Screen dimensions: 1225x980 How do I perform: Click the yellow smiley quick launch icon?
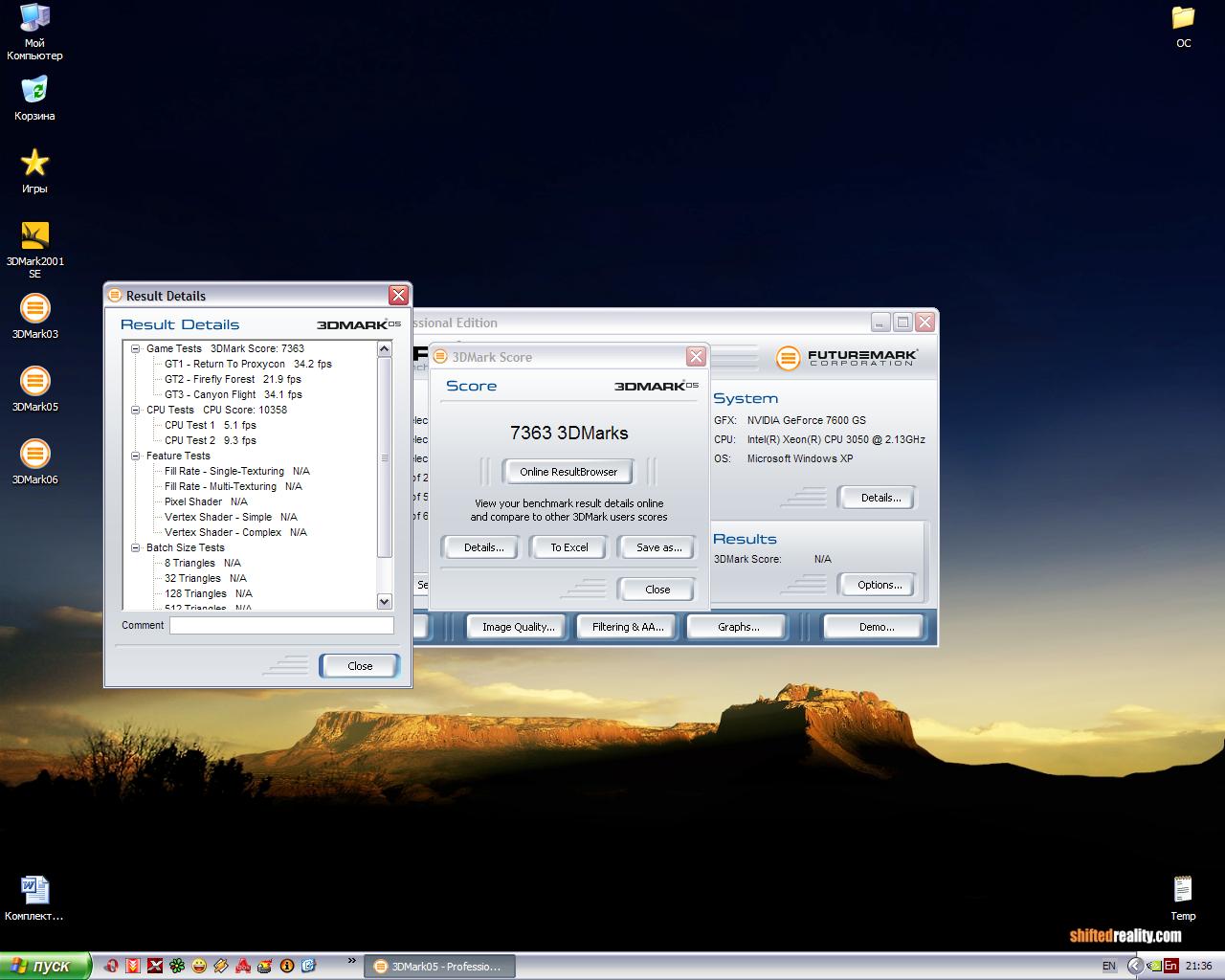pos(199,966)
